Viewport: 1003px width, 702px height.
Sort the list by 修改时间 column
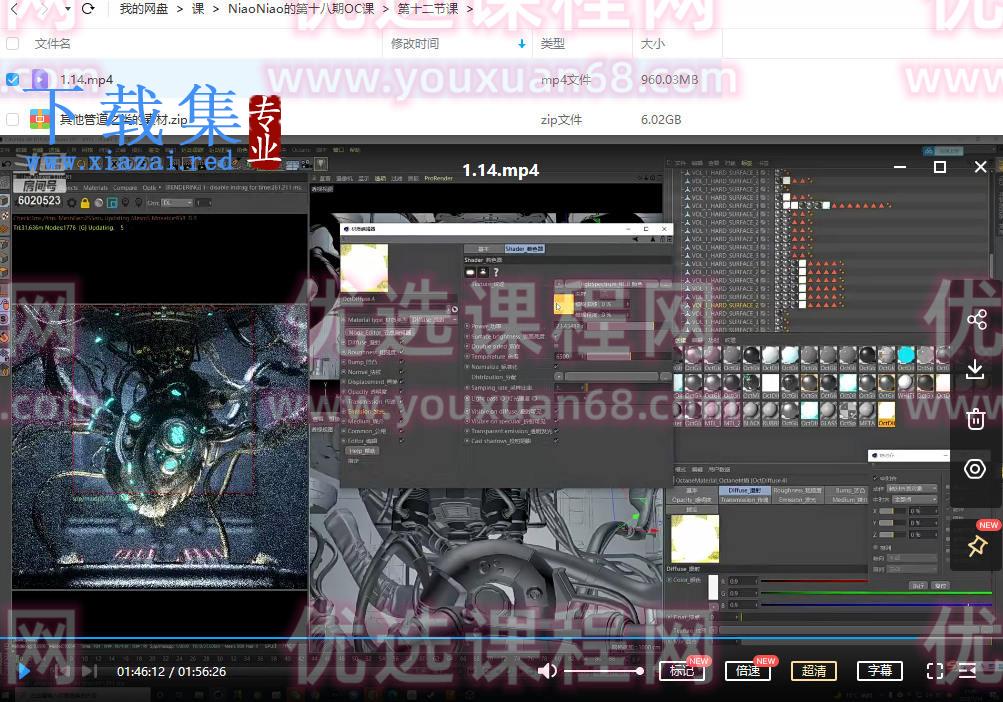coord(415,44)
